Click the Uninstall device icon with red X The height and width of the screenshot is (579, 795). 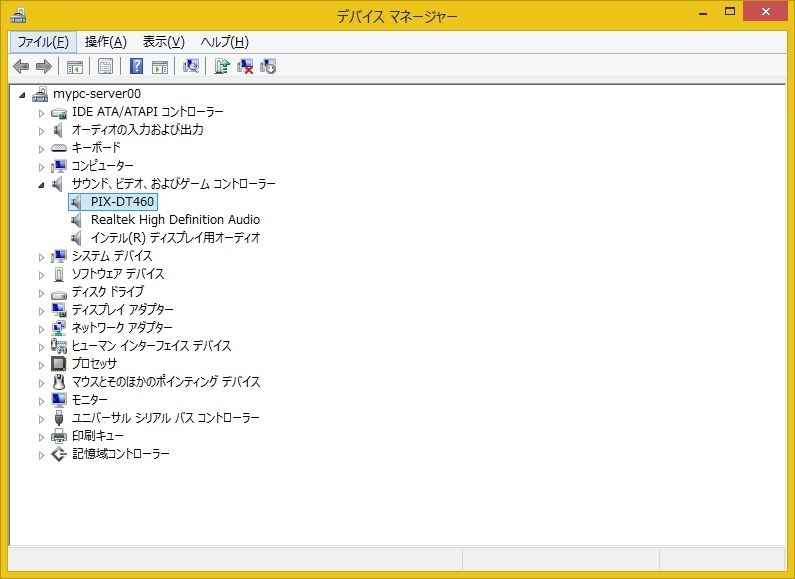245,66
